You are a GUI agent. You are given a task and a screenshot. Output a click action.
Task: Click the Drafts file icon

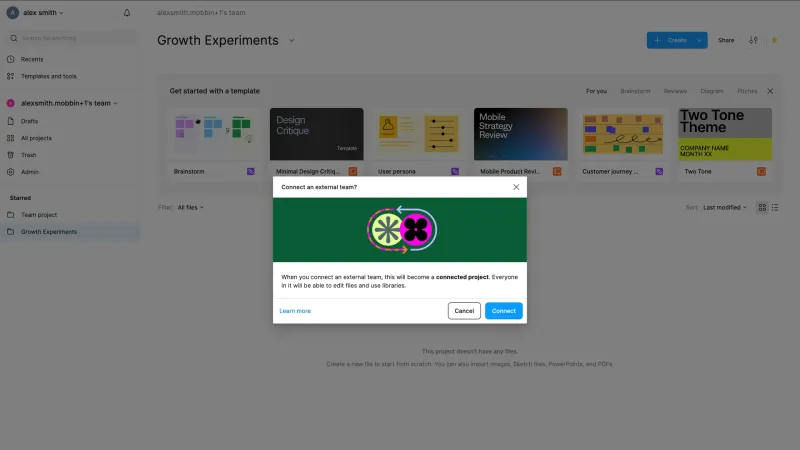(11, 121)
